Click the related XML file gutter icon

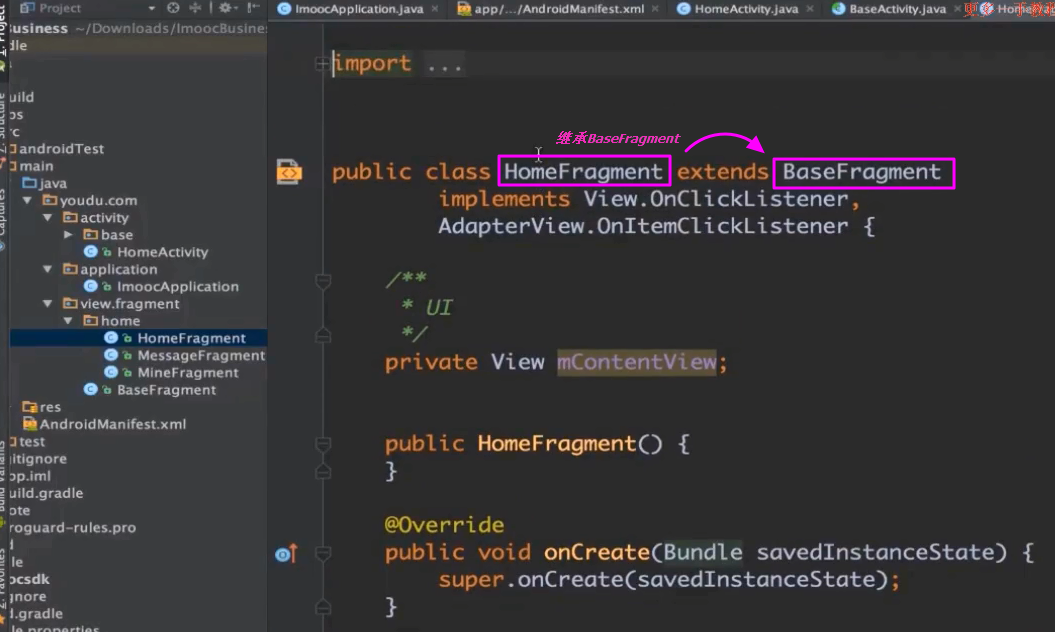point(289,172)
